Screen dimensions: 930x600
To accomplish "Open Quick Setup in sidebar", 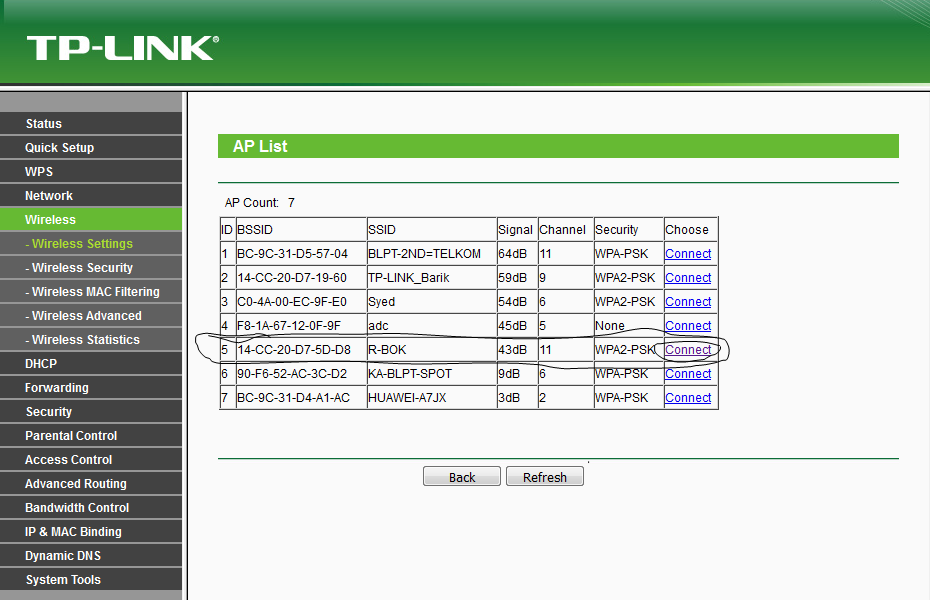I will pos(91,148).
